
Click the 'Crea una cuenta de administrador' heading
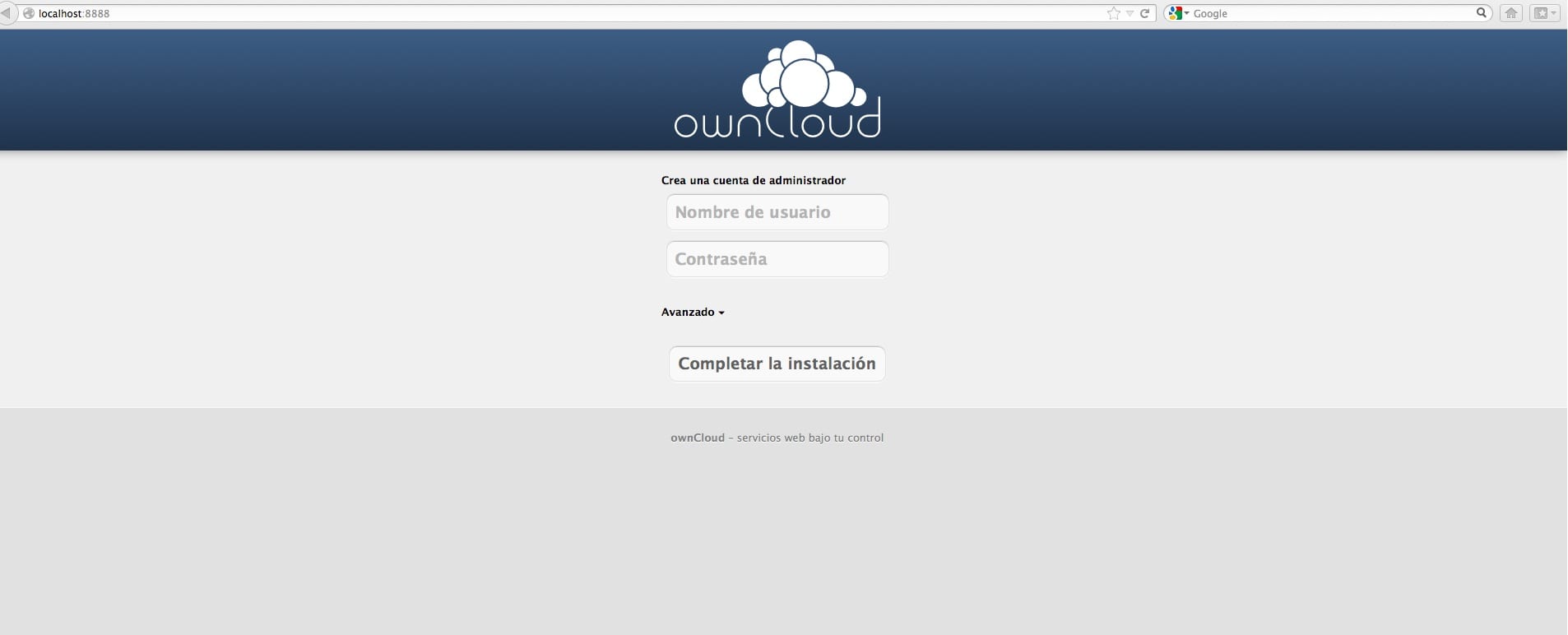pos(753,180)
